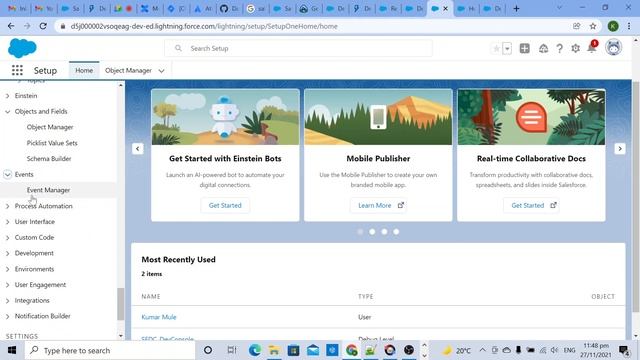Open the Object Manager tab dropdown chevron
Image resolution: width=640 pixels, height=360 pixels.
(x=162, y=71)
